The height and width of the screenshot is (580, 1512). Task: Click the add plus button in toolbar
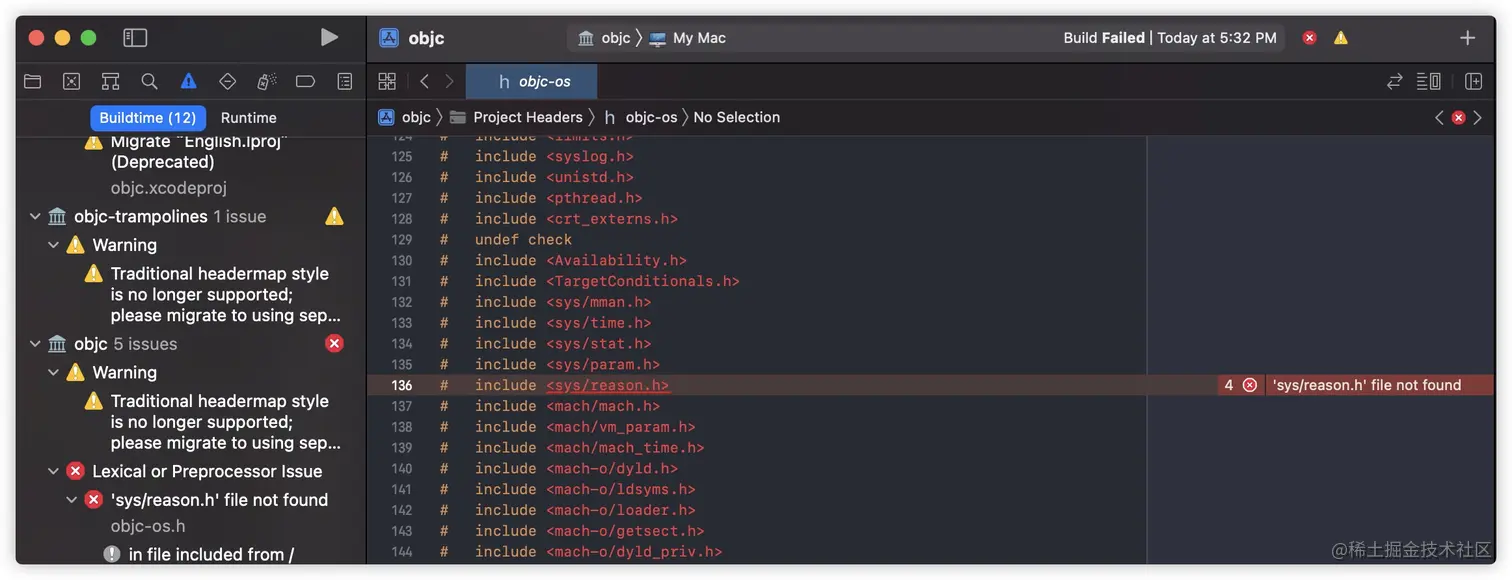(x=1467, y=38)
